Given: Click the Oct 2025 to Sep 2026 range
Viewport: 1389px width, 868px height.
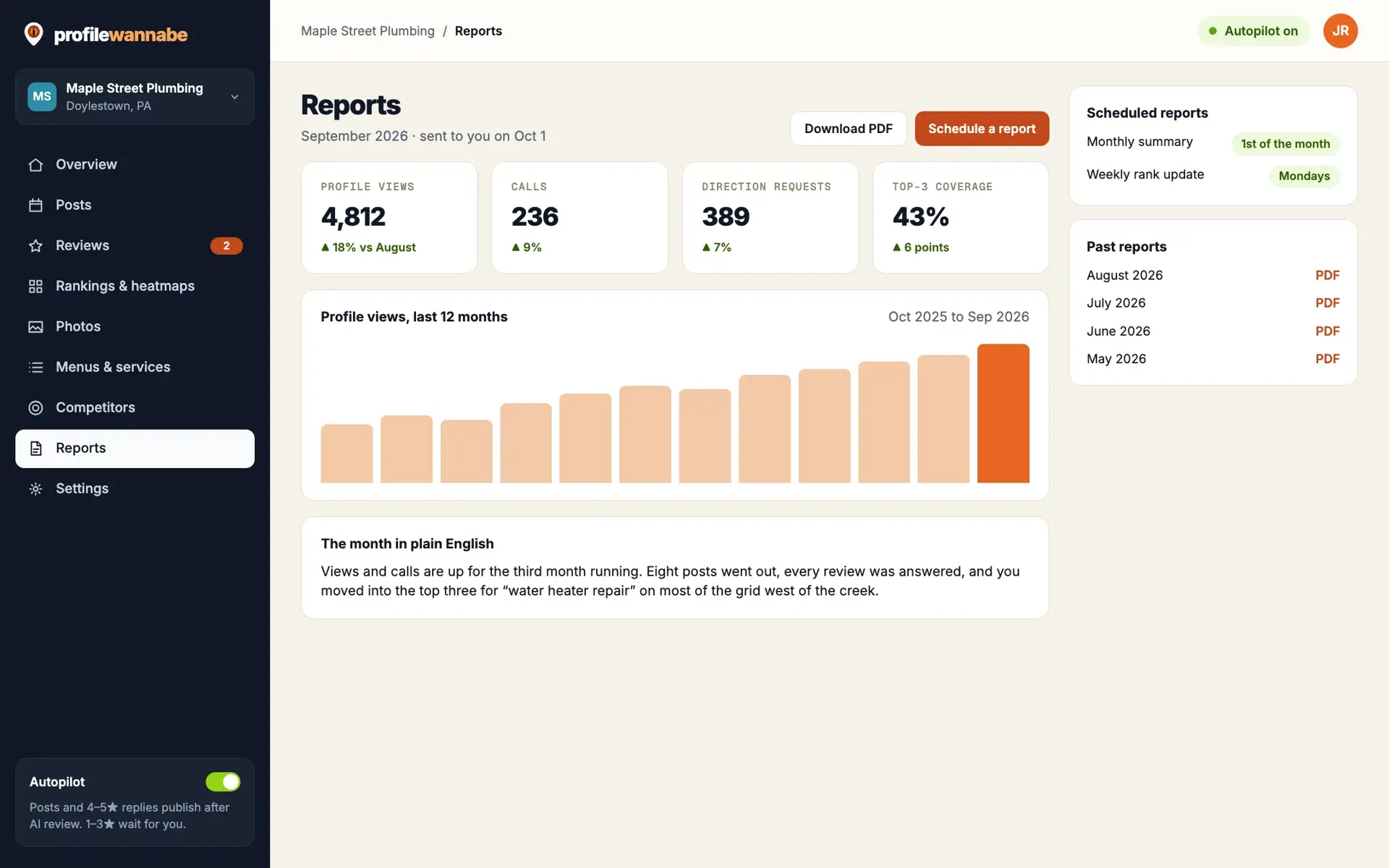Looking at the screenshot, I should coord(958,317).
